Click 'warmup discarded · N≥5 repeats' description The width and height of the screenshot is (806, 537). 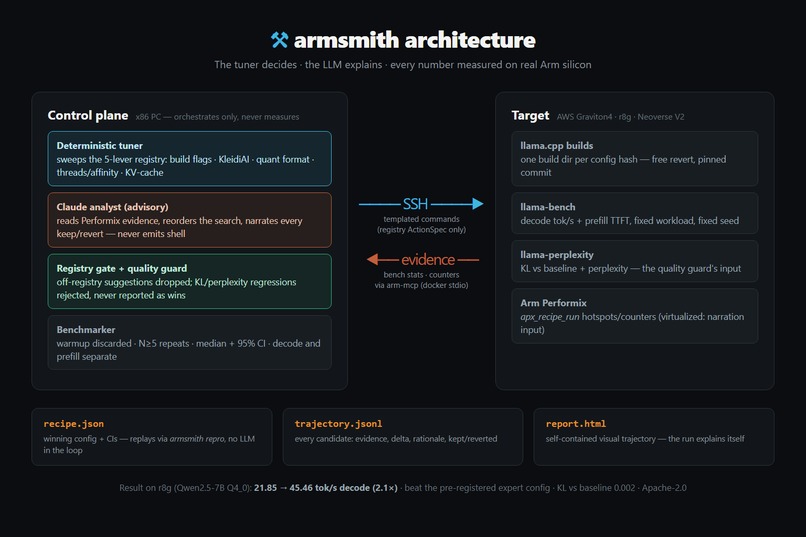(188, 350)
